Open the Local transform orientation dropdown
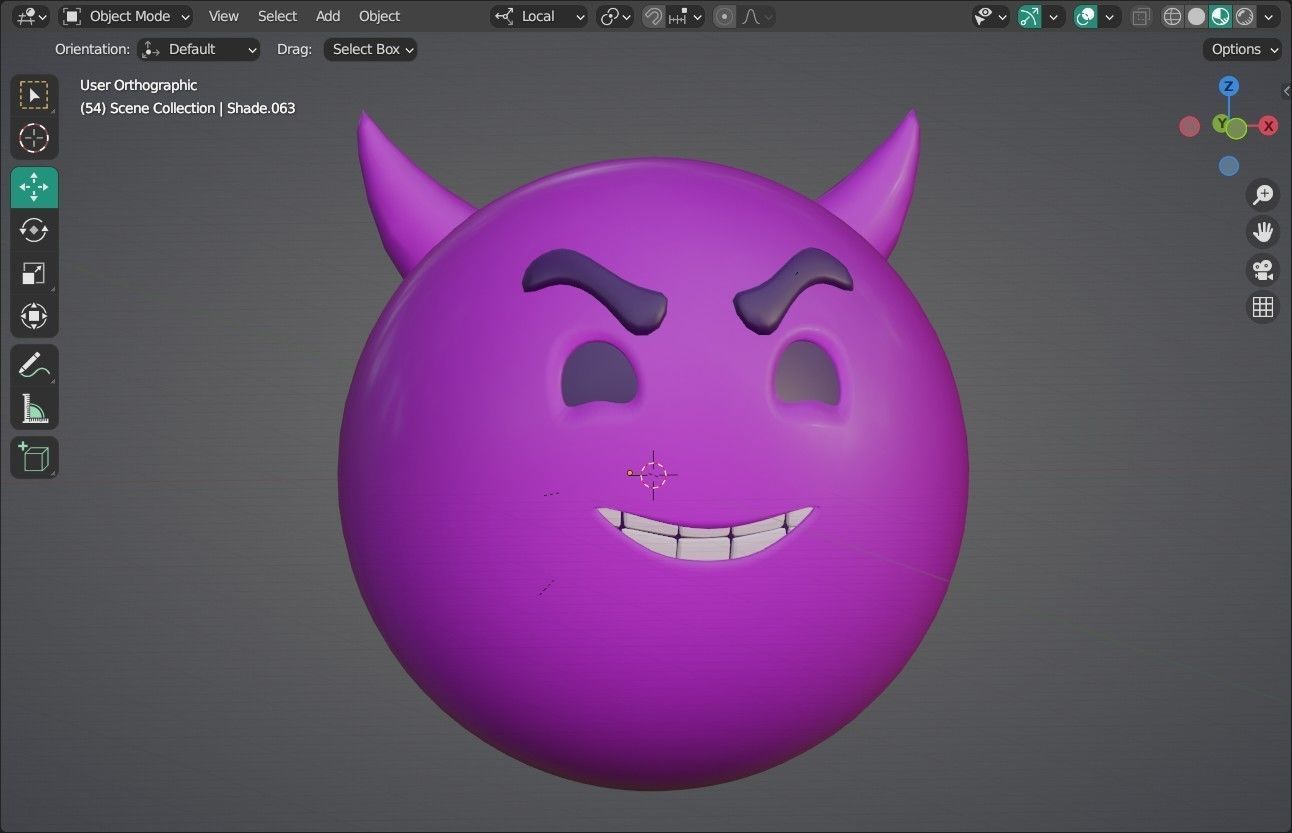The width and height of the screenshot is (1292, 833). [539, 16]
